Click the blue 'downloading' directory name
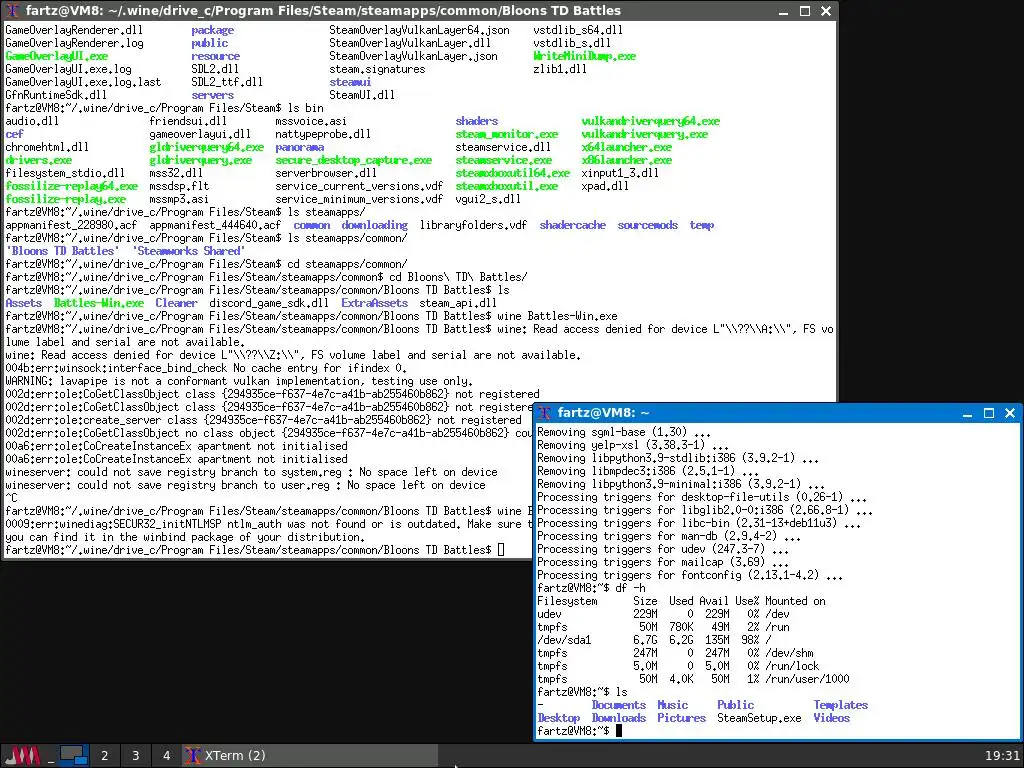The width and height of the screenshot is (1024, 768). (x=374, y=225)
